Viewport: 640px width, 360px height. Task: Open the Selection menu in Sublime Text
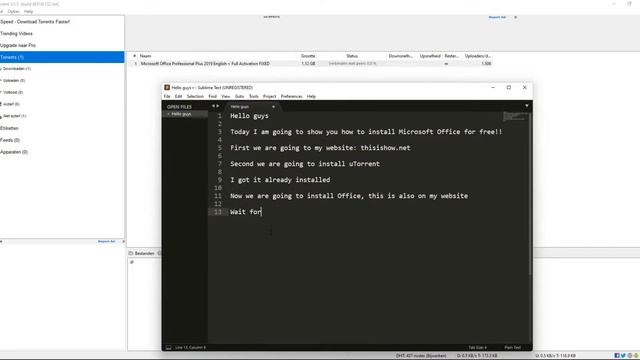click(x=195, y=96)
